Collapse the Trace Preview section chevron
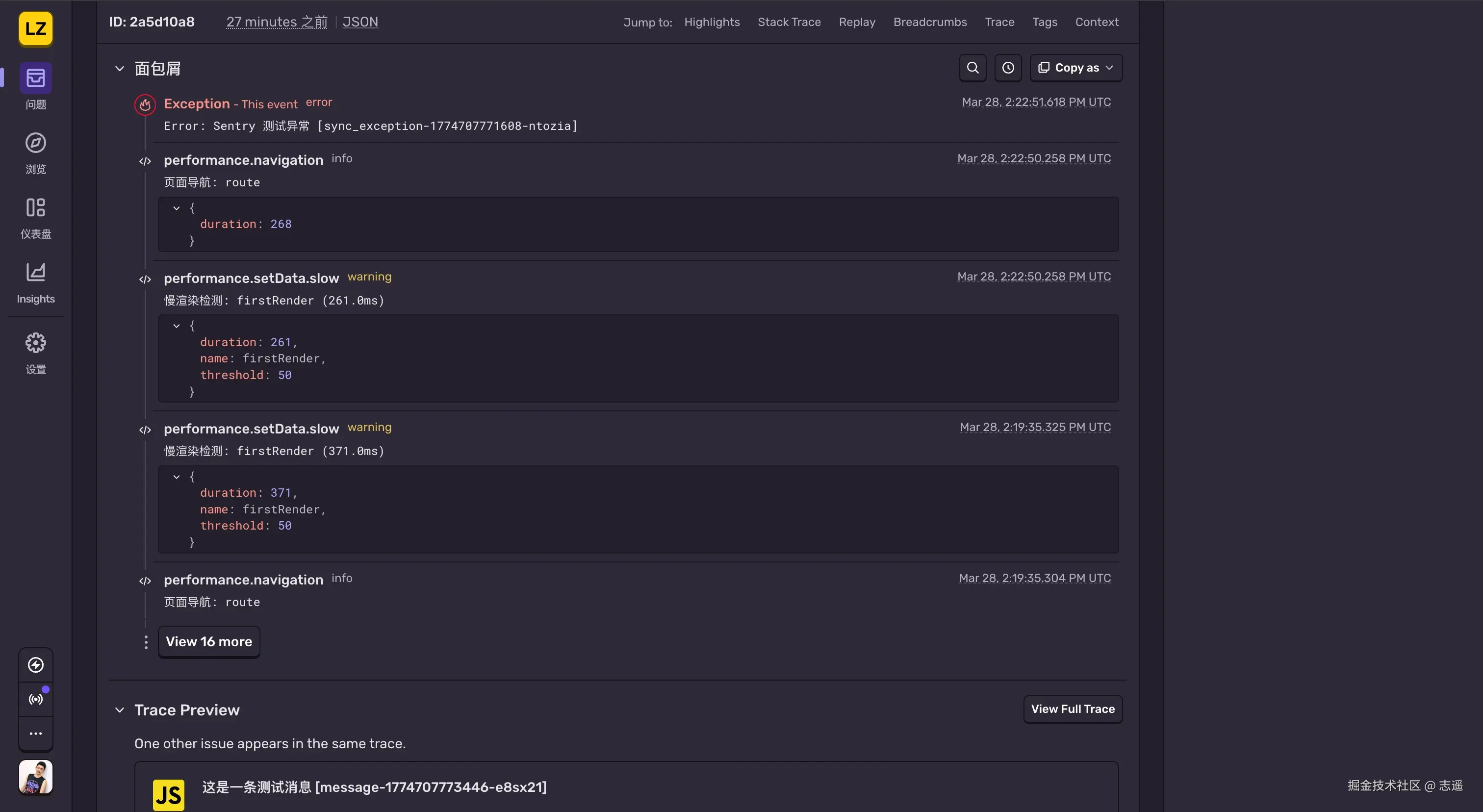 click(120, 710)
